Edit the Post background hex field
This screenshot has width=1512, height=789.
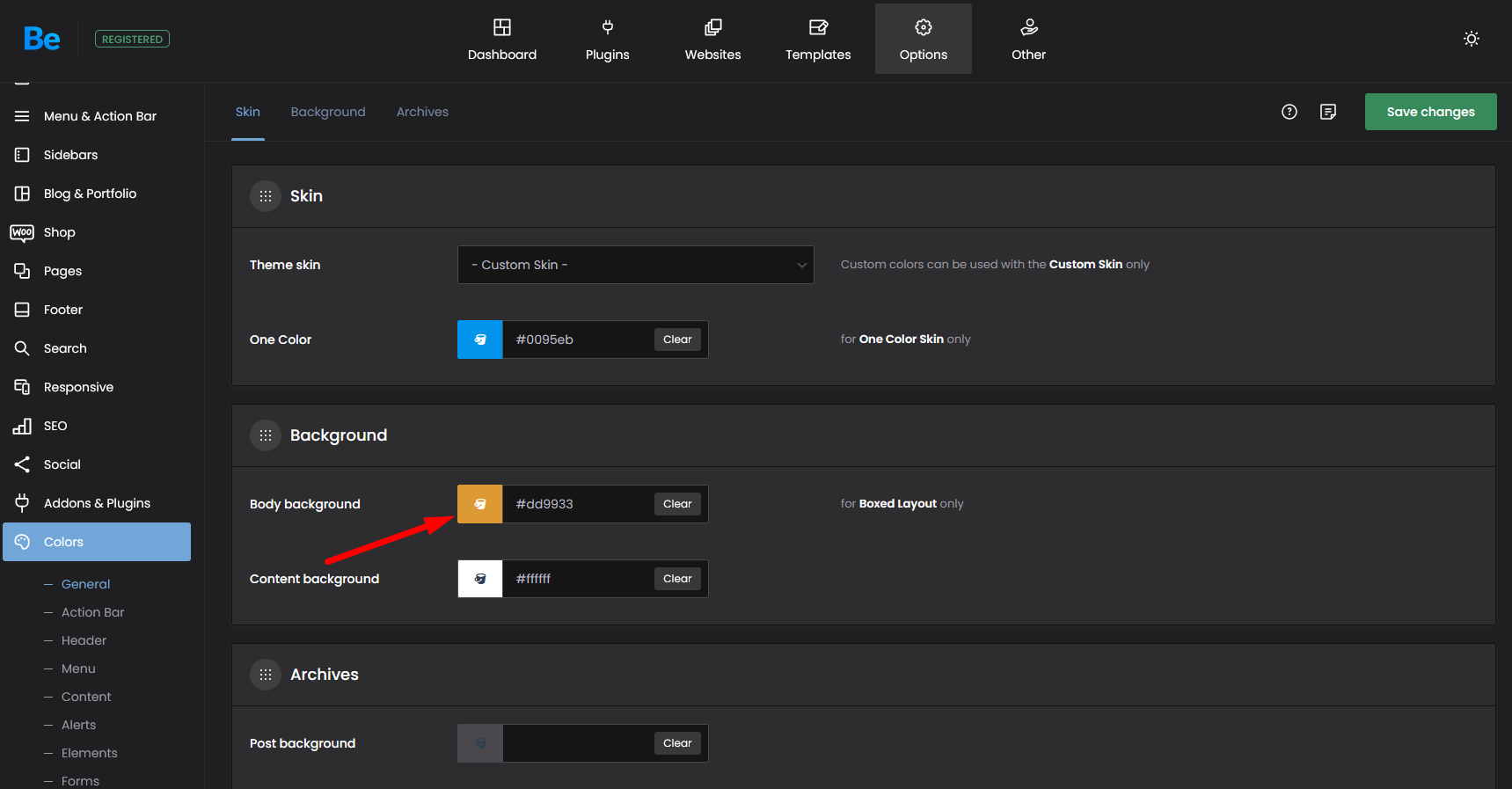577,743
